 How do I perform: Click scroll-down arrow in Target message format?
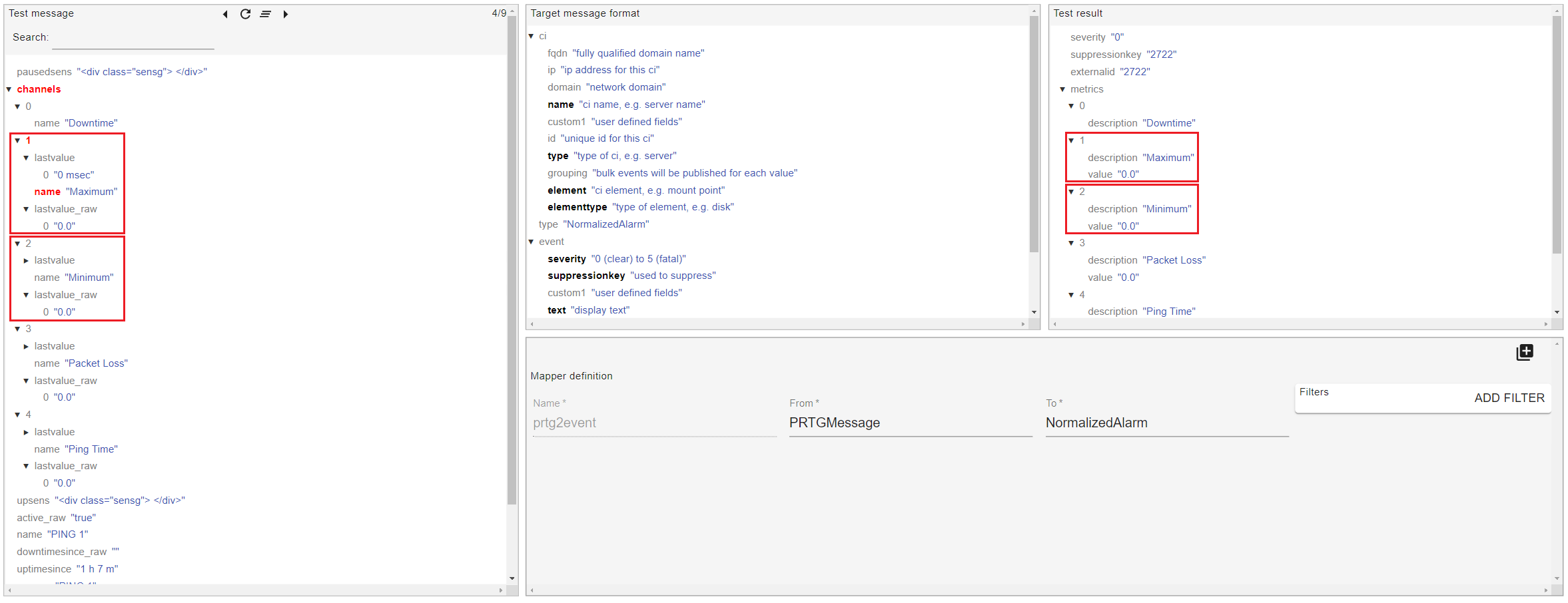pos(1034,312)
